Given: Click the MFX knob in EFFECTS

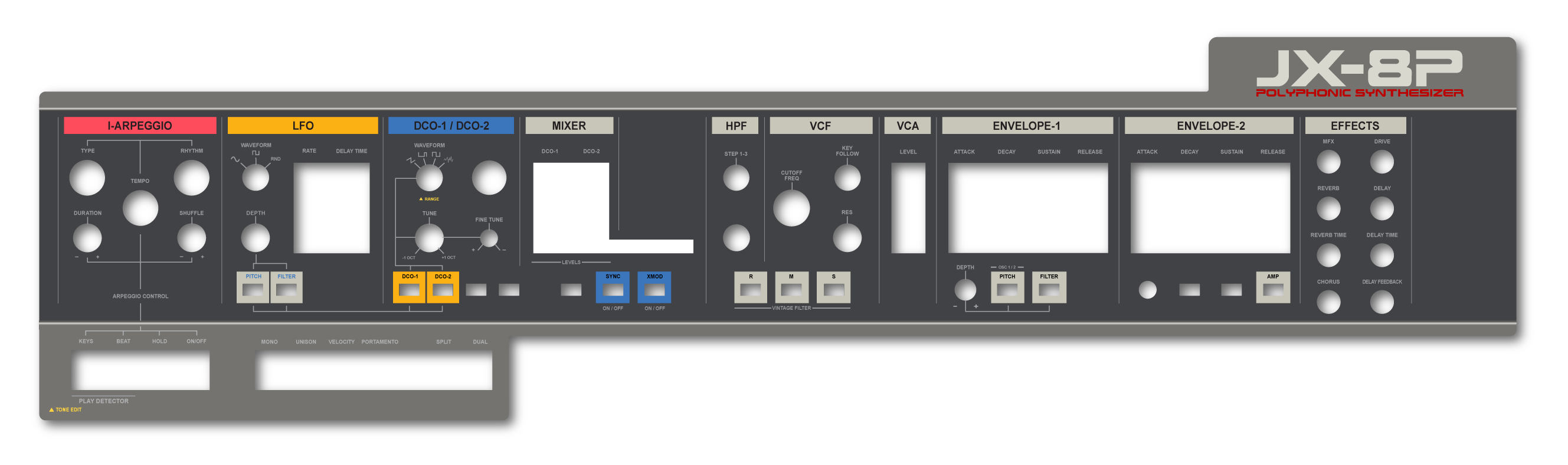Looking at the screenshot, I should tap(1328, 162).
